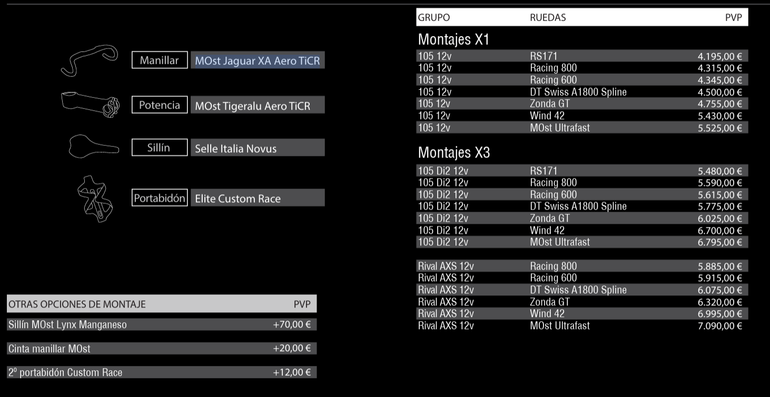Click the highlighted MOst Jaguar XA Aero TiCR field
Screen dimensions: 770x397
click(257, 60)
